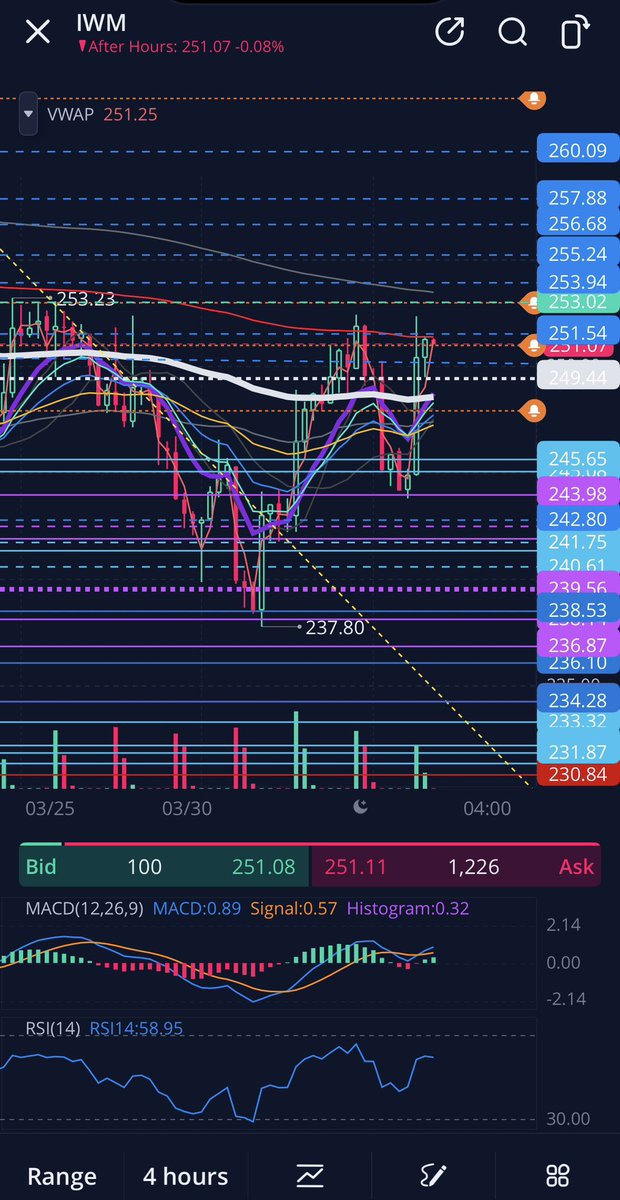Tap the top orange alert bell icon
The height and width of the screenshot is (1200, 620).
[x=536, y=98]
